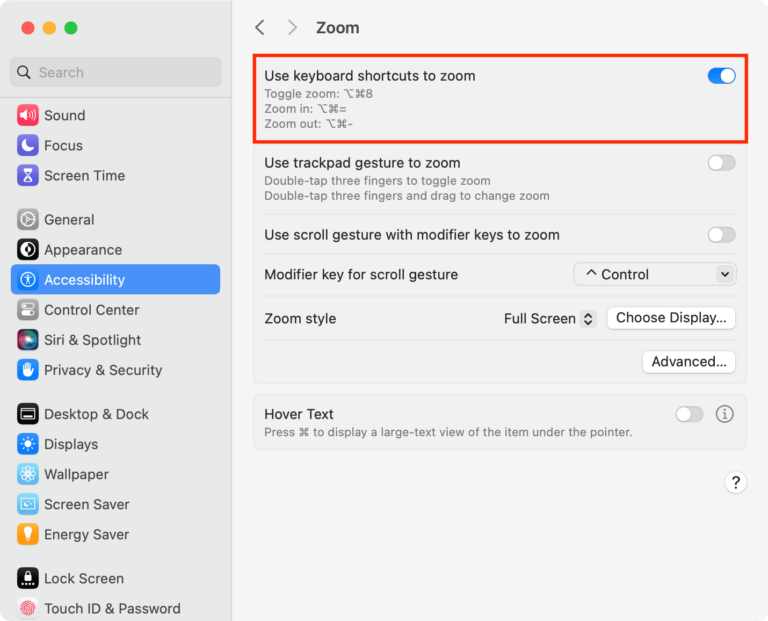This screenshot has width=768, height=621.
Task: Select Screen Saver label
Action: point(87,504)
